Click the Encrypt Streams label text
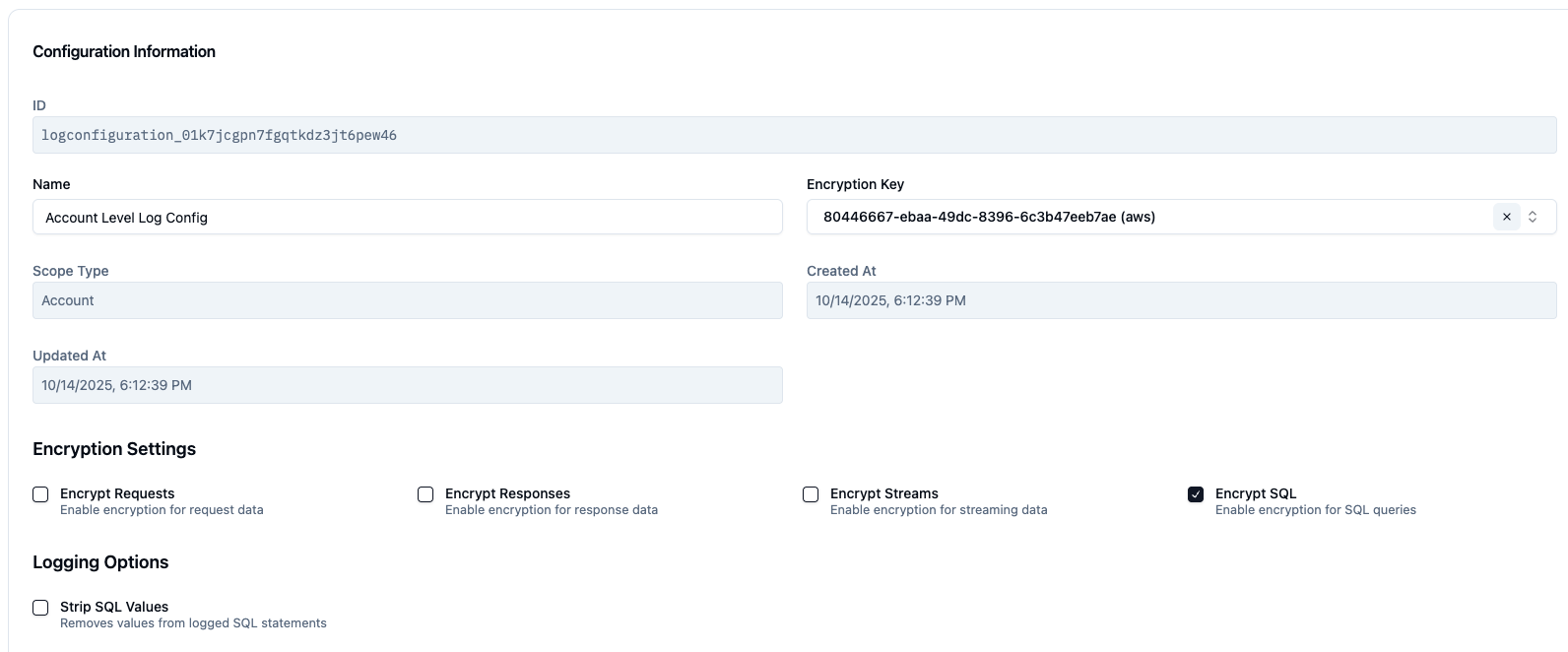The width and height of the screenshot is (1568, 652). (883, 493)
